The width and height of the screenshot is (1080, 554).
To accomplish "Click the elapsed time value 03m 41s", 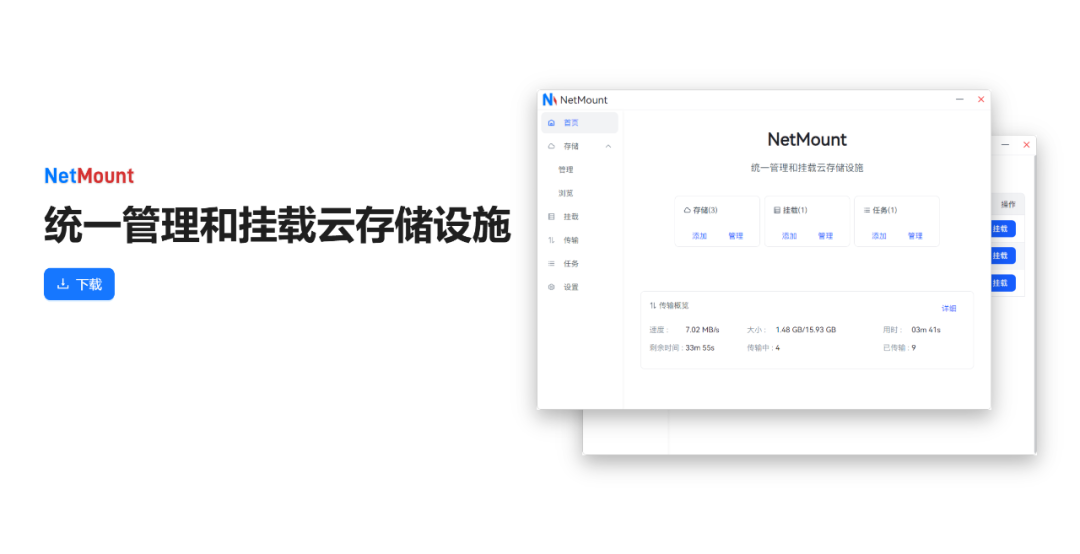I will click(926, 330).
